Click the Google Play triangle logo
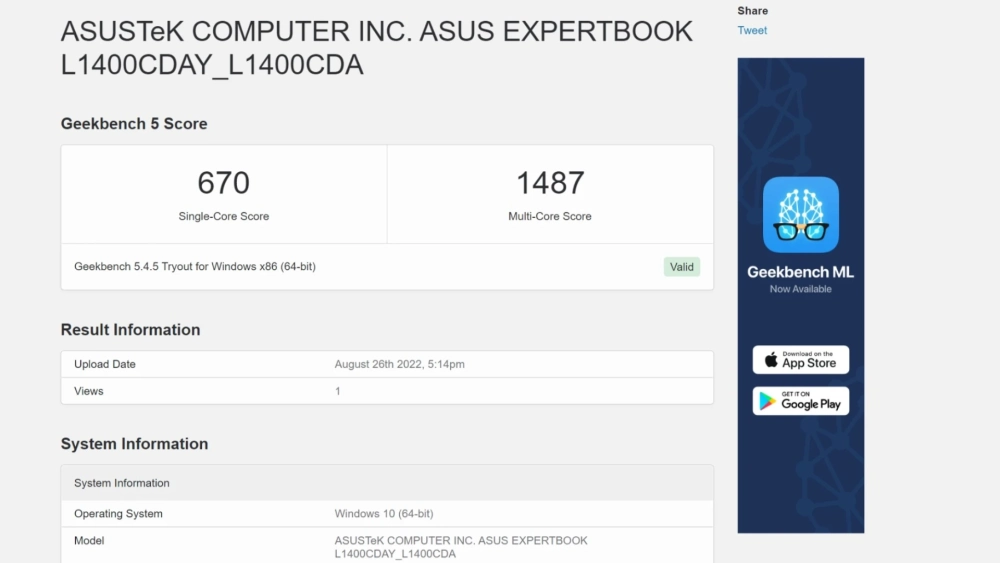This screenshot has width=1000, height=563. [x=768, y=401]
